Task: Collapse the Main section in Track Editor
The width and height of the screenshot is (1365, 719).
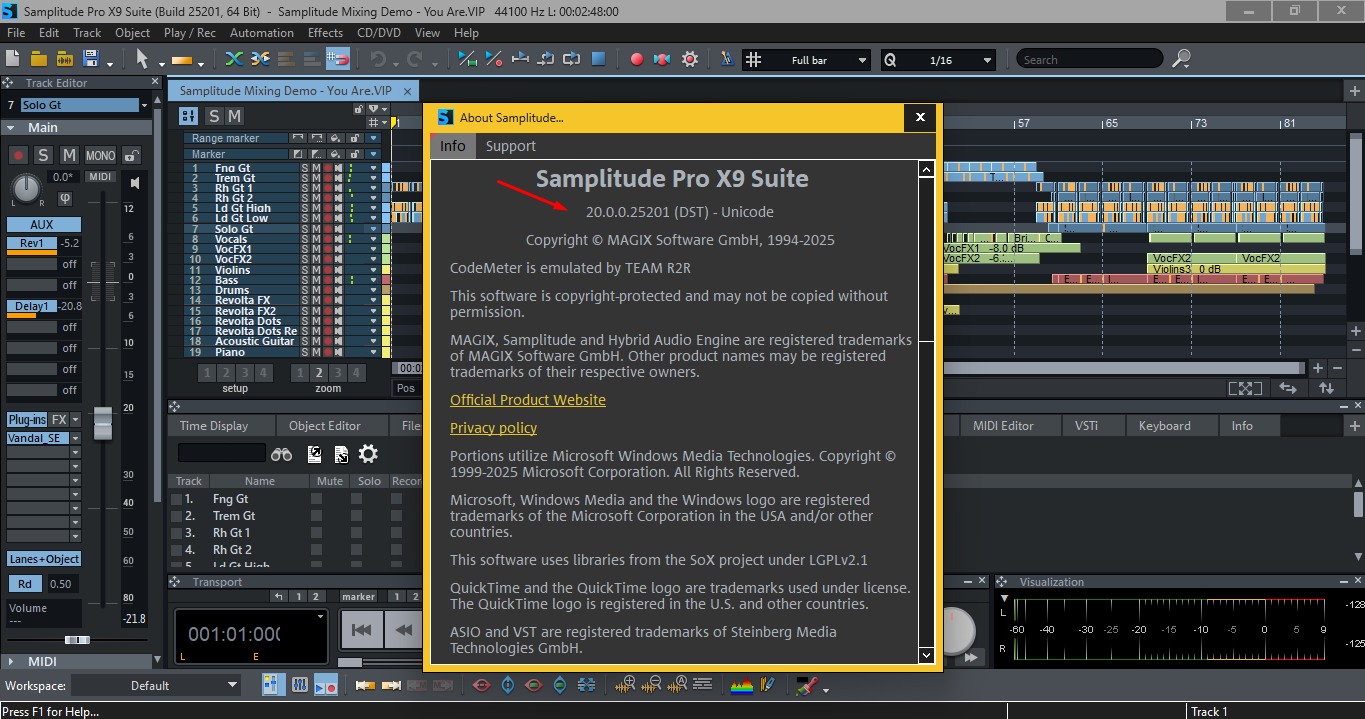Action: [x=9, y=128]
